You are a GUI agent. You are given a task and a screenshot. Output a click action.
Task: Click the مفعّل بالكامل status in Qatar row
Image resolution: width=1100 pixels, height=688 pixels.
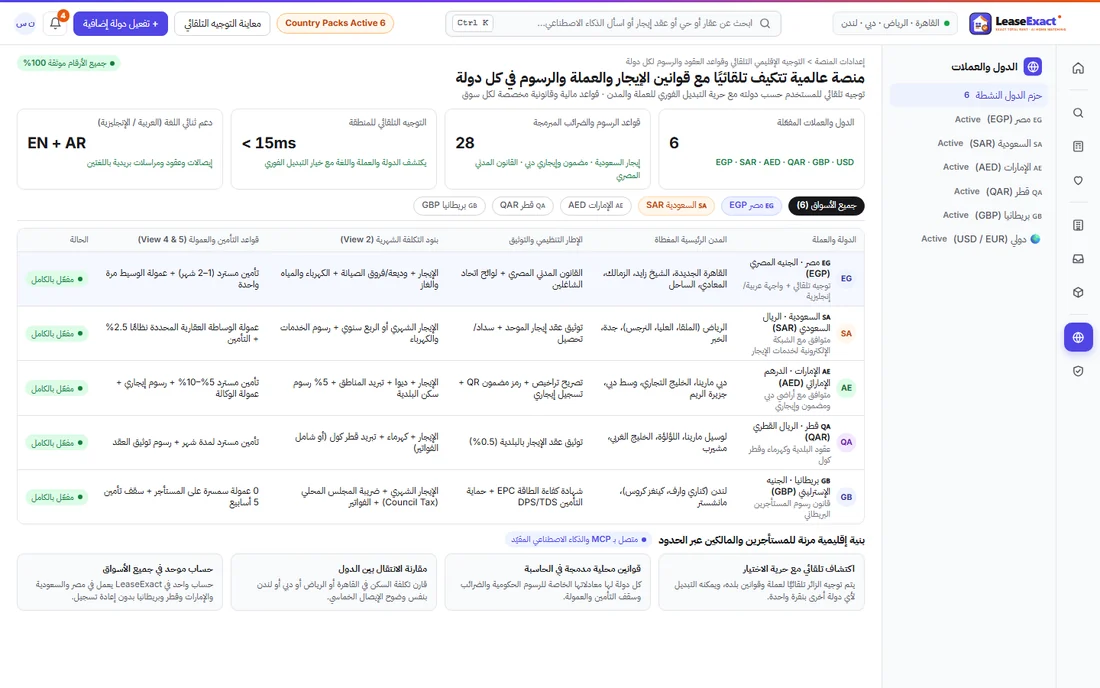[56, 443]
